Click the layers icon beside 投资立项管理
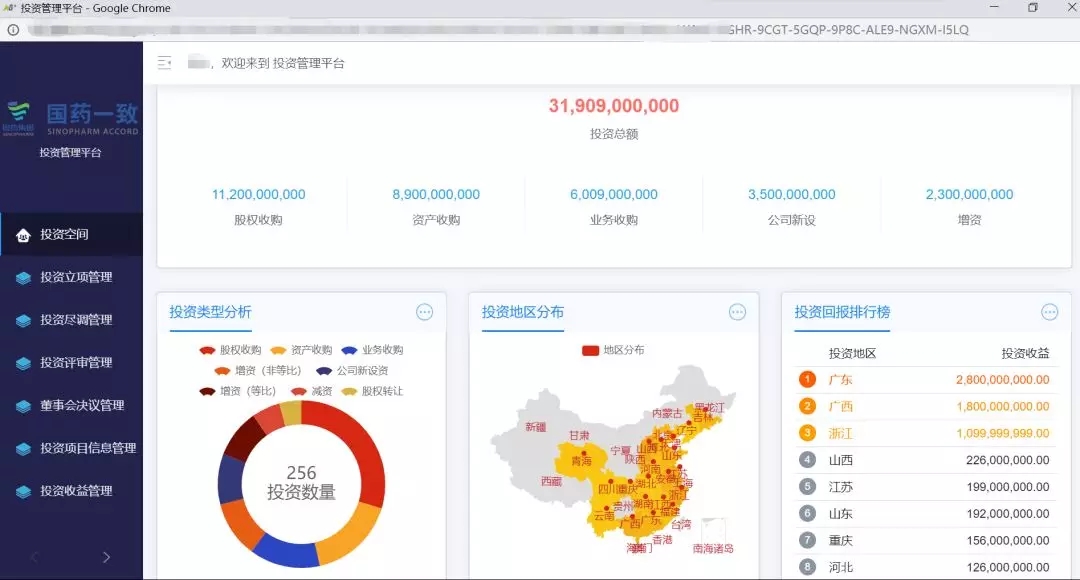The height and width of the screenshot is (580, 1080). [x=23, y=278]
